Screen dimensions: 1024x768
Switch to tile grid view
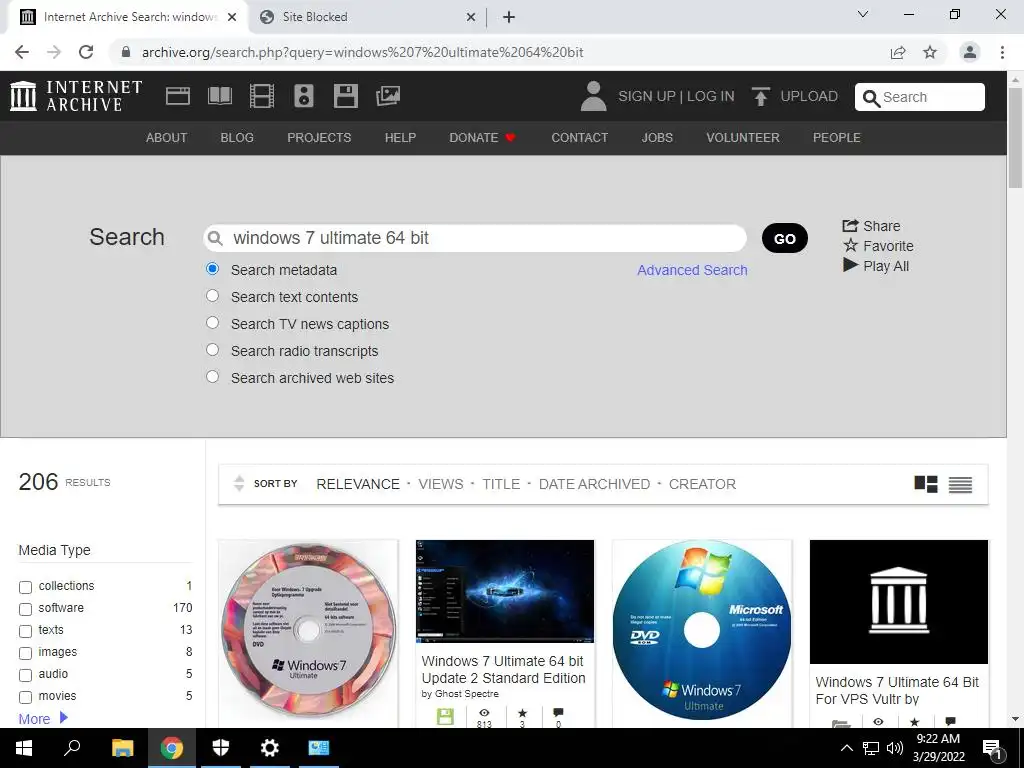pos(925,484)
